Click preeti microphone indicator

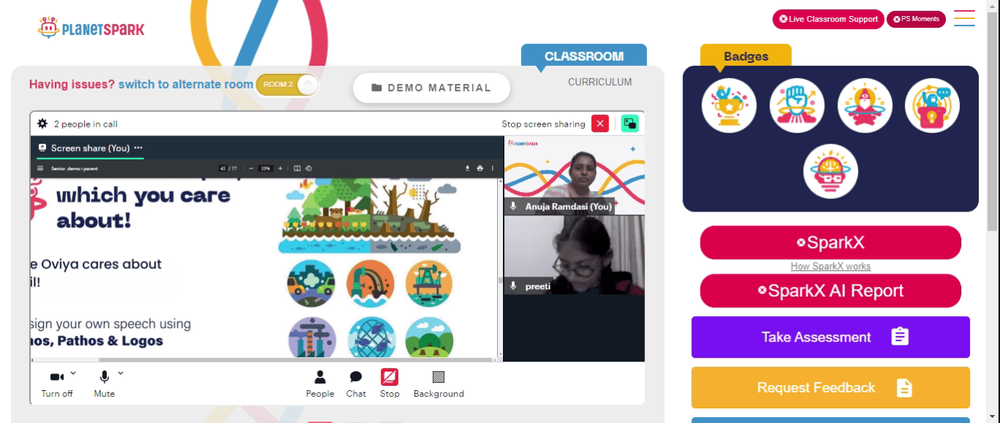tap(513, 286)
